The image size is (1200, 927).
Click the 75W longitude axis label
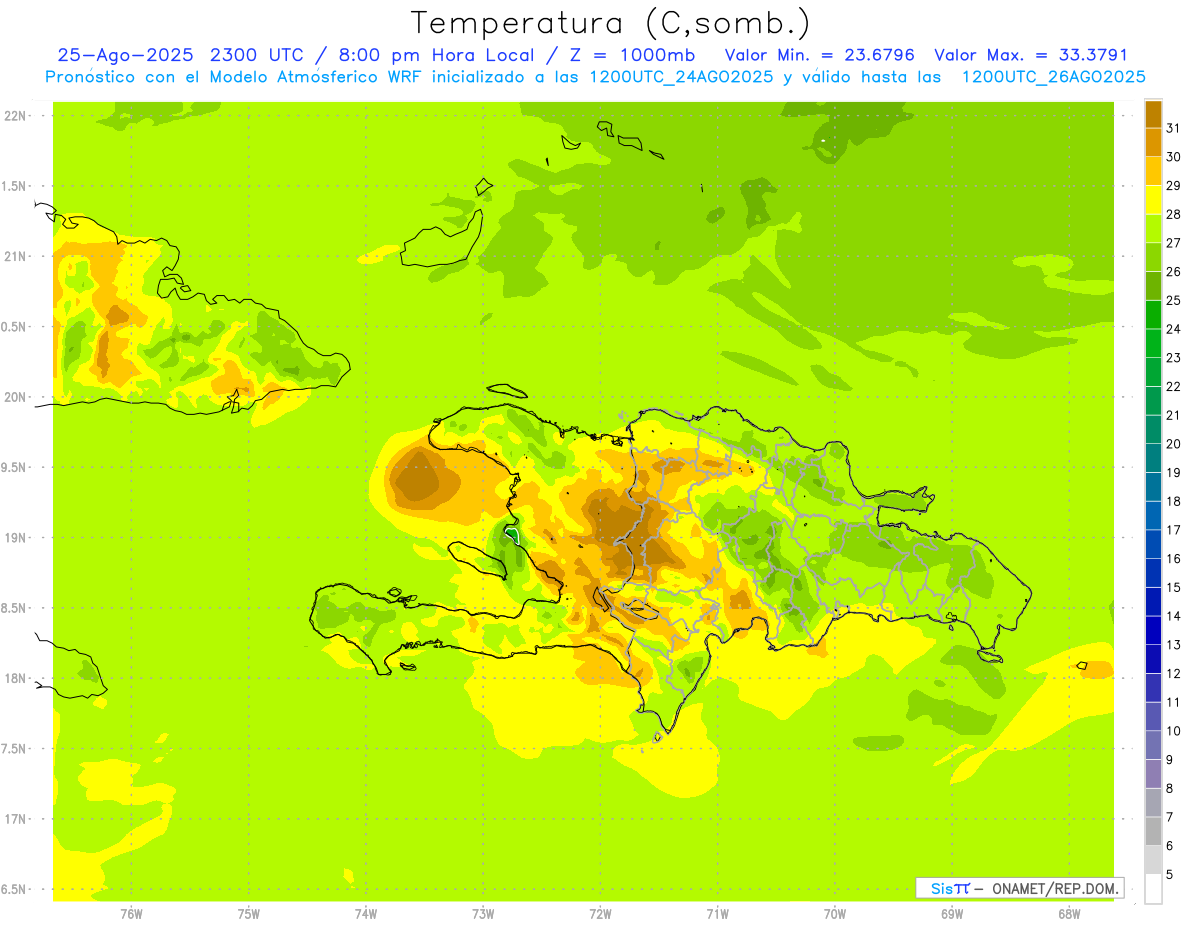[x=249, y=914]
